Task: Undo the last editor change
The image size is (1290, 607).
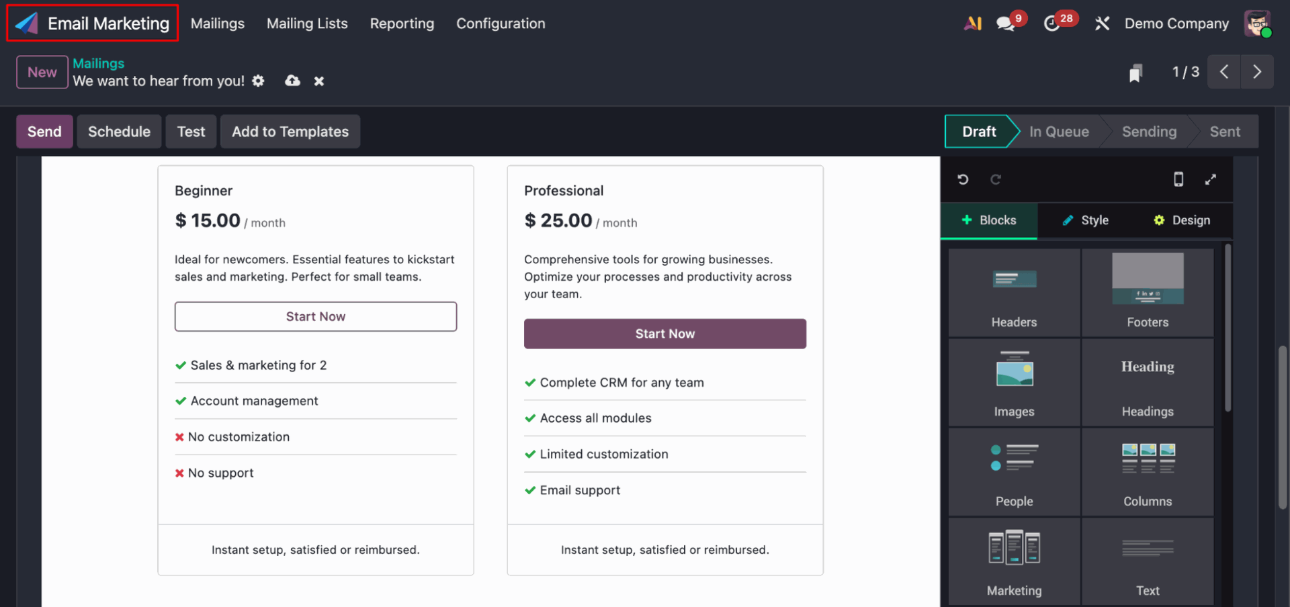Action: 963,180
